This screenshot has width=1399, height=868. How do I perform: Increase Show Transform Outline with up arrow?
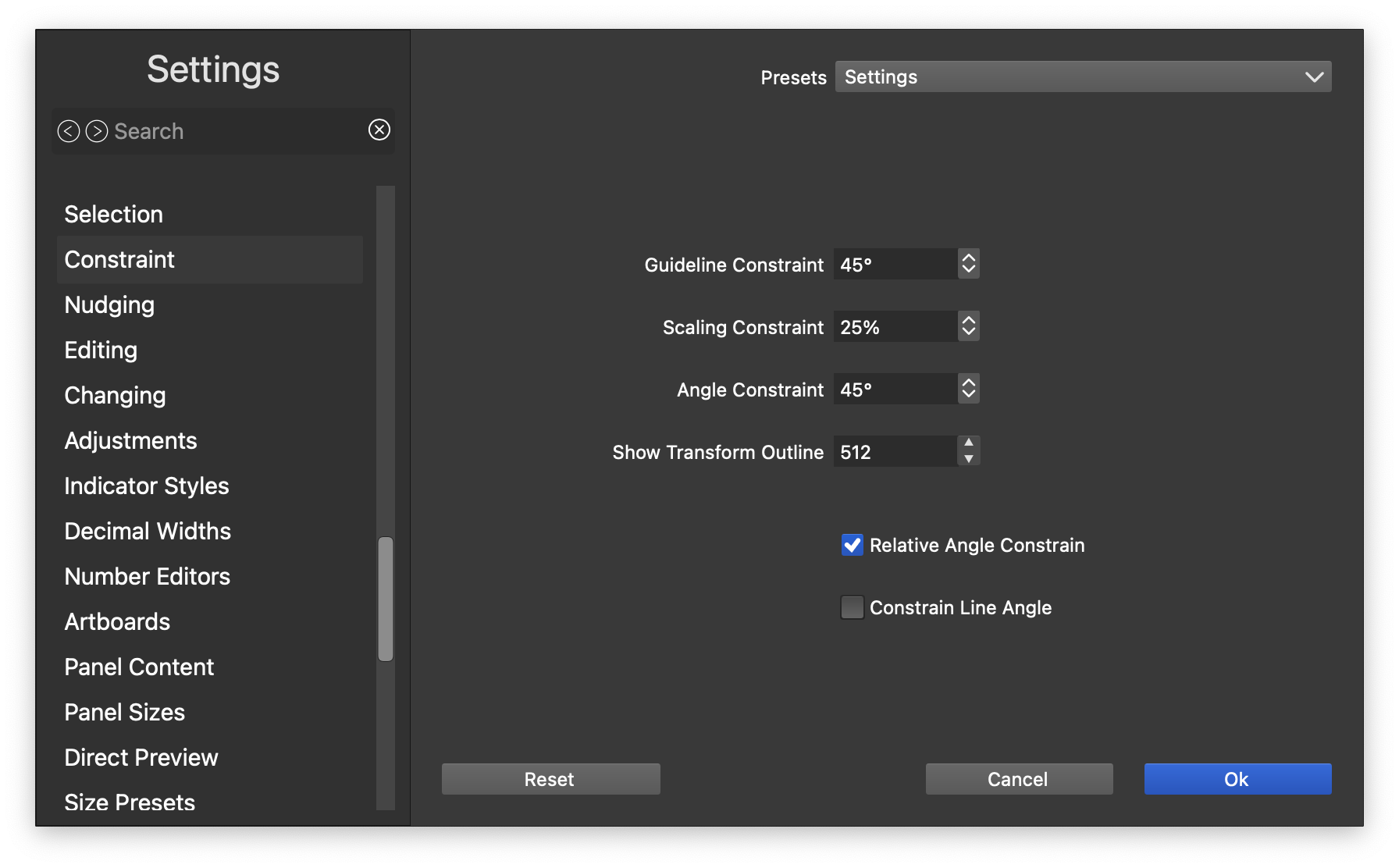[x=968, y=443]
